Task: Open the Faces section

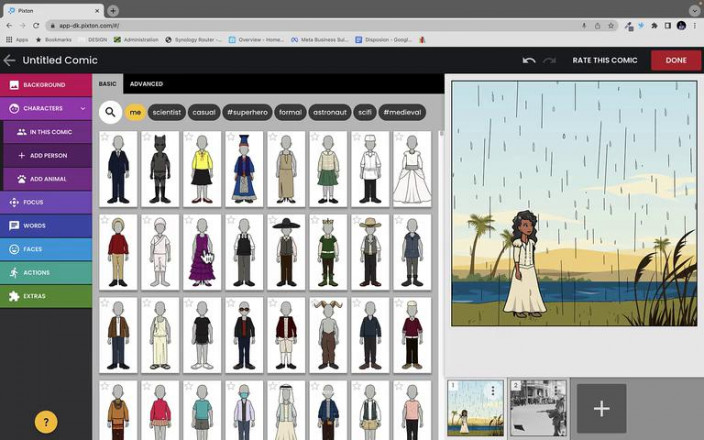Action: coord(45,249)
